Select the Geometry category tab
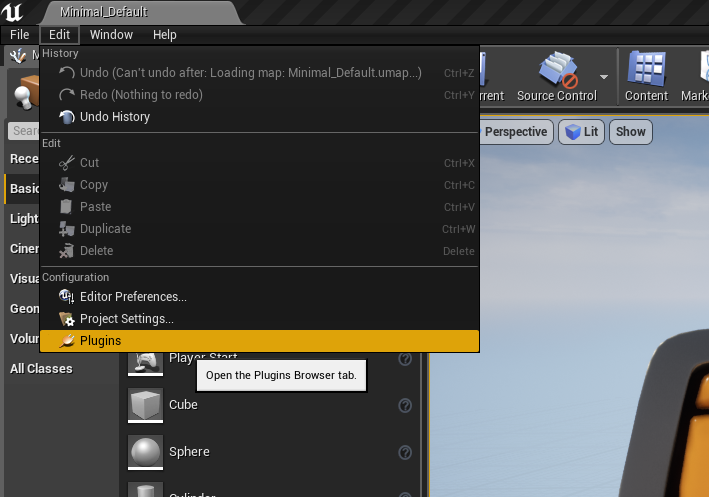This screenshot has height=497, width=709. click(x=23, y=309)
